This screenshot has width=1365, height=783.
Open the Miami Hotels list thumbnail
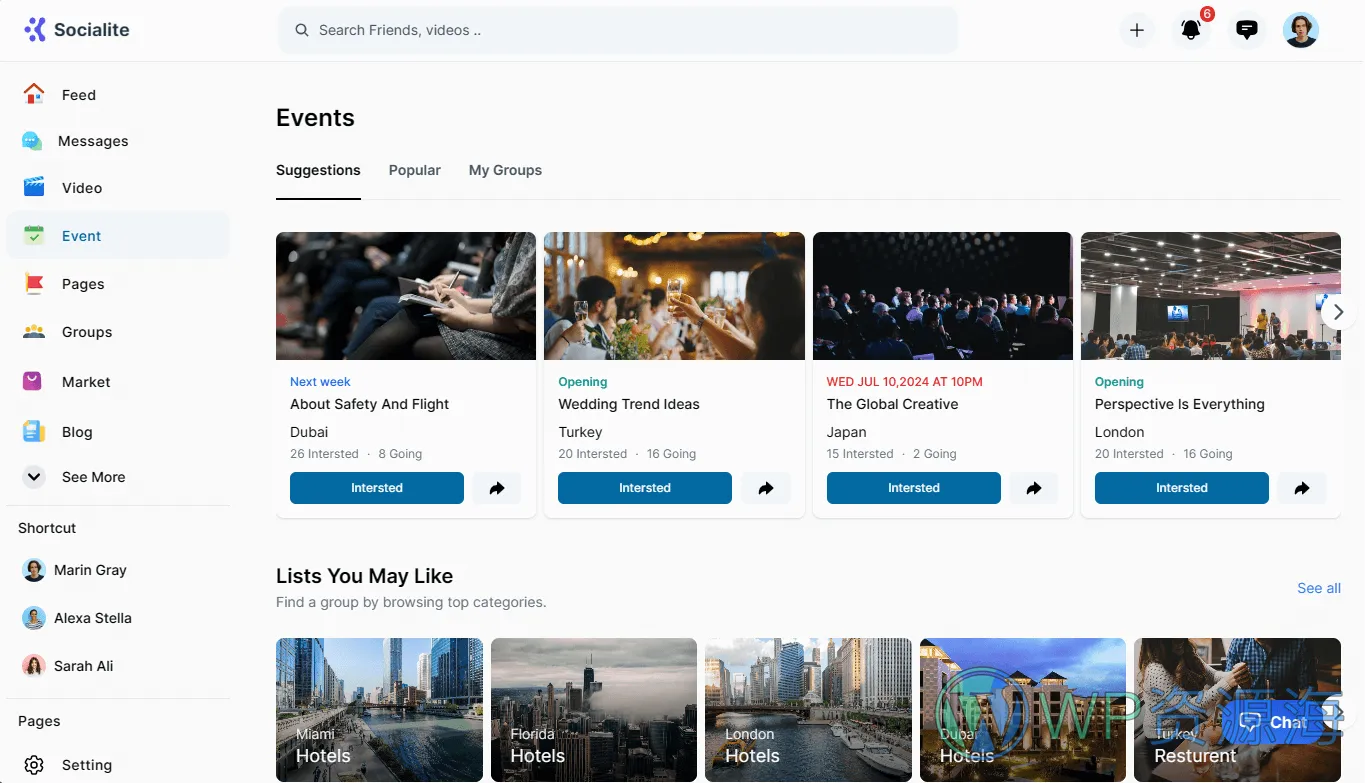click(379, 709)
